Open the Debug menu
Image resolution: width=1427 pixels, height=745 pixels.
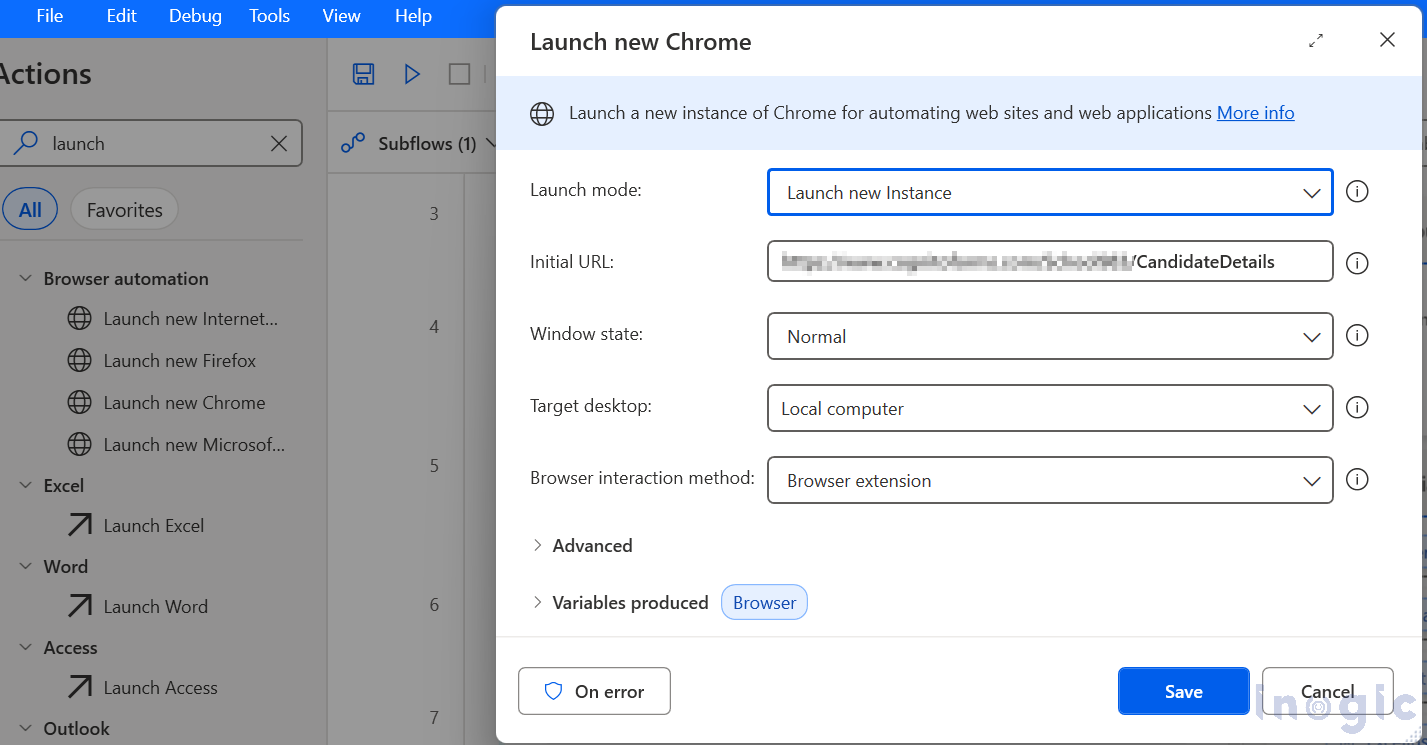pos(194,16)
